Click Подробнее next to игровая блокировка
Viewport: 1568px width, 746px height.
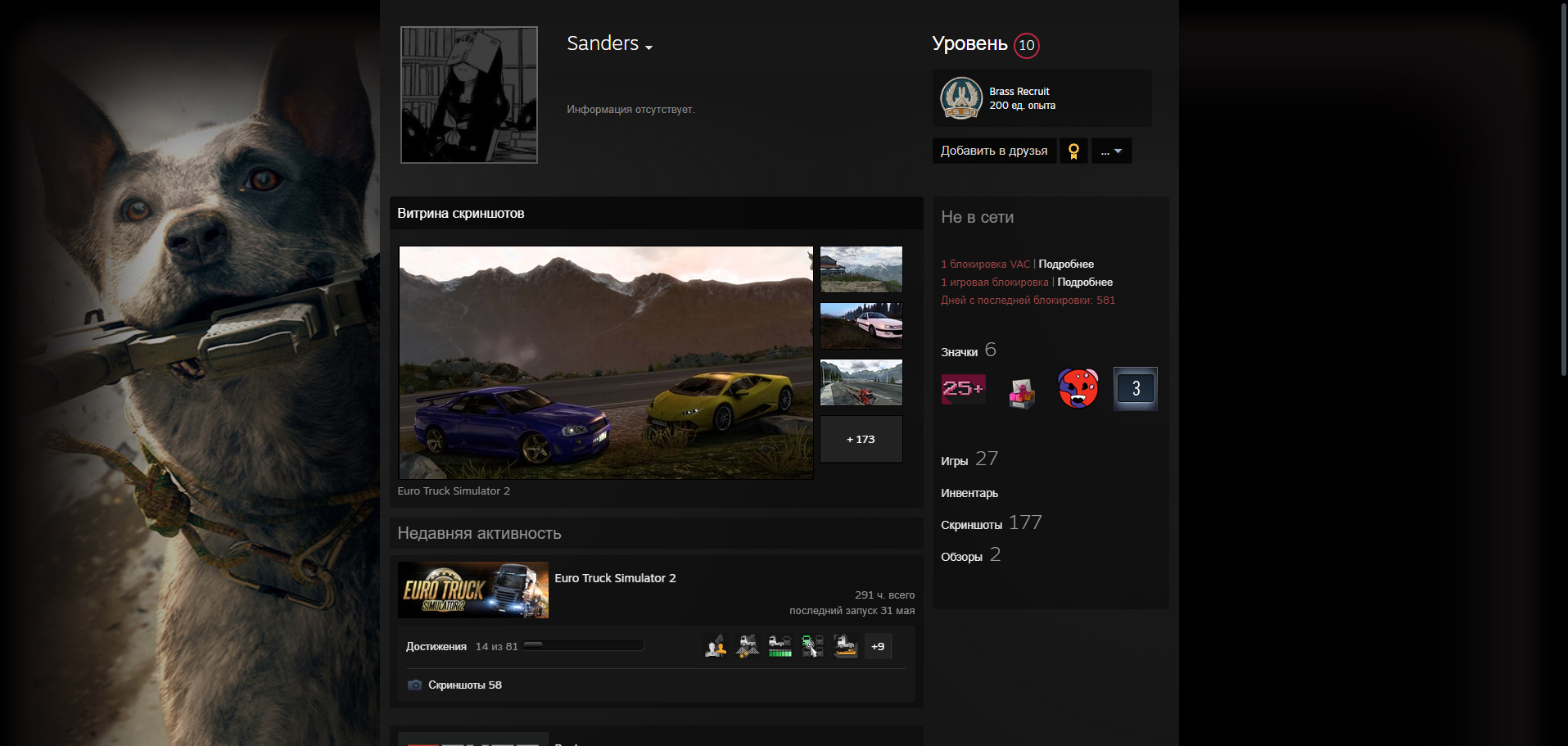tap(1085, 283)
